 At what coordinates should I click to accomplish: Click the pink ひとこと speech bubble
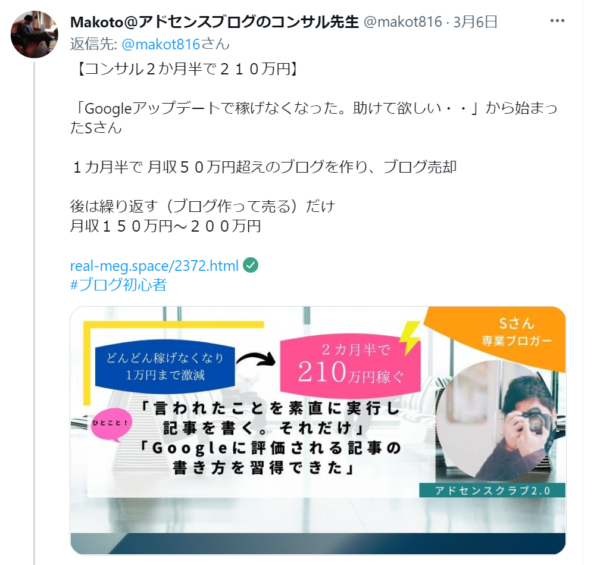[x=111, y=425]
